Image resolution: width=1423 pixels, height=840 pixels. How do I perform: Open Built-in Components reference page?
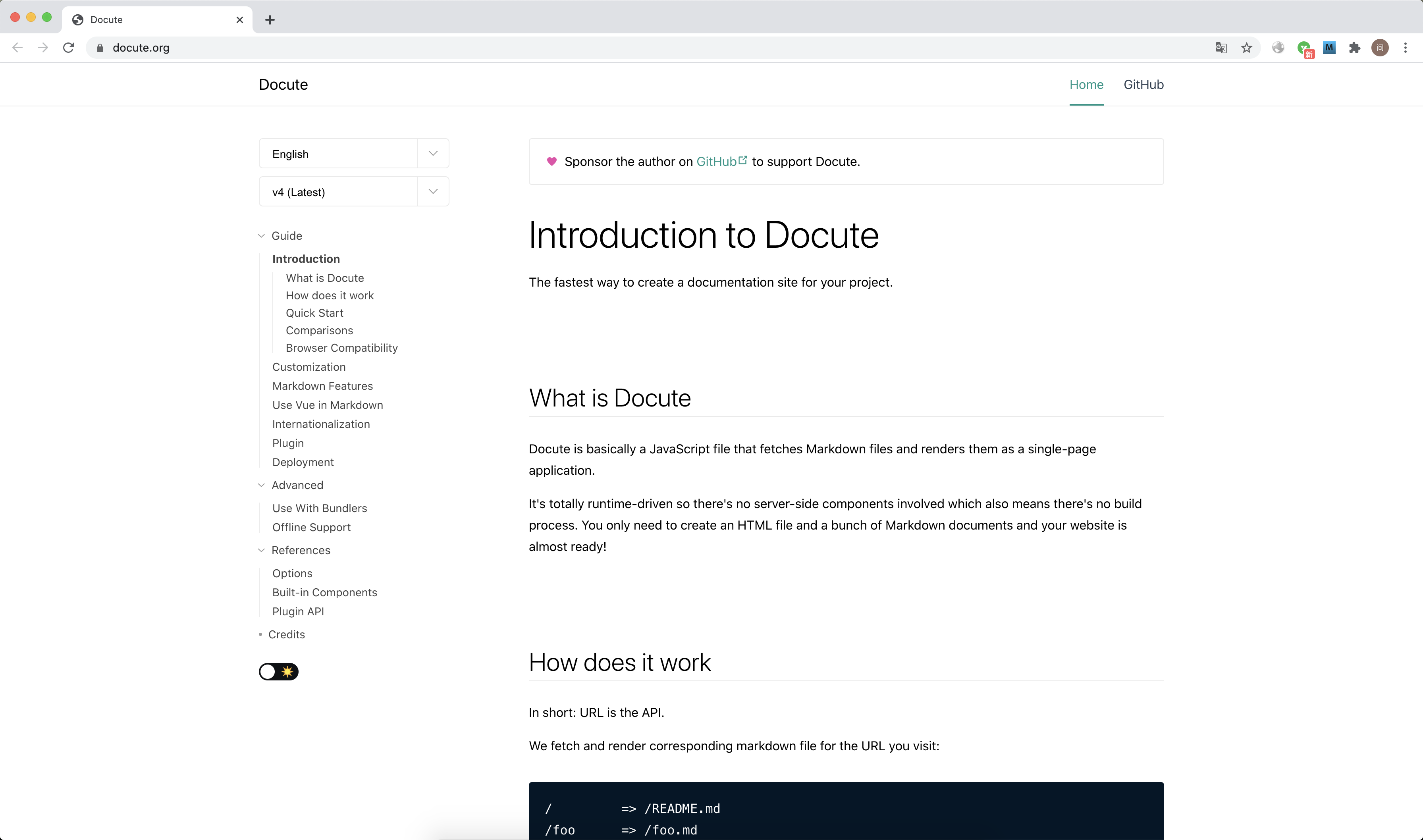point(325,592)
